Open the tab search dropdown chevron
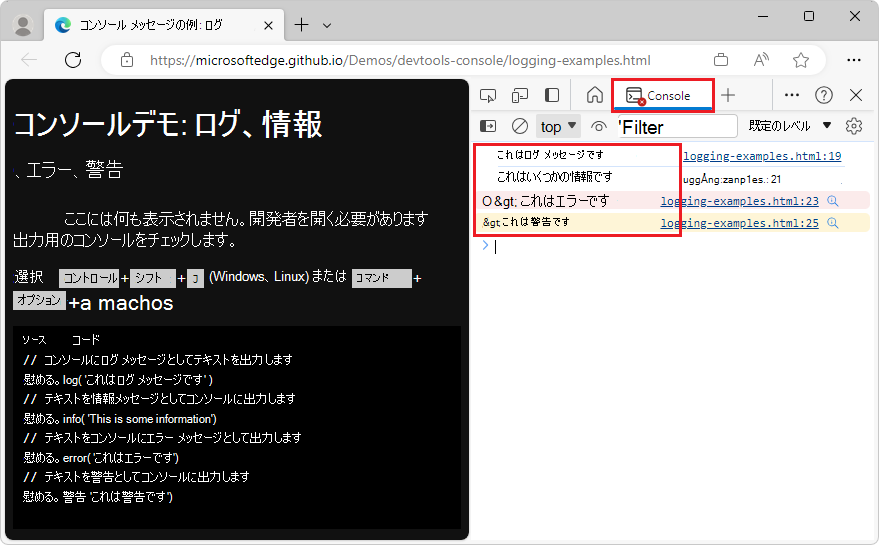This screenshot has width=879, height=545. click(x=327, y=25)
